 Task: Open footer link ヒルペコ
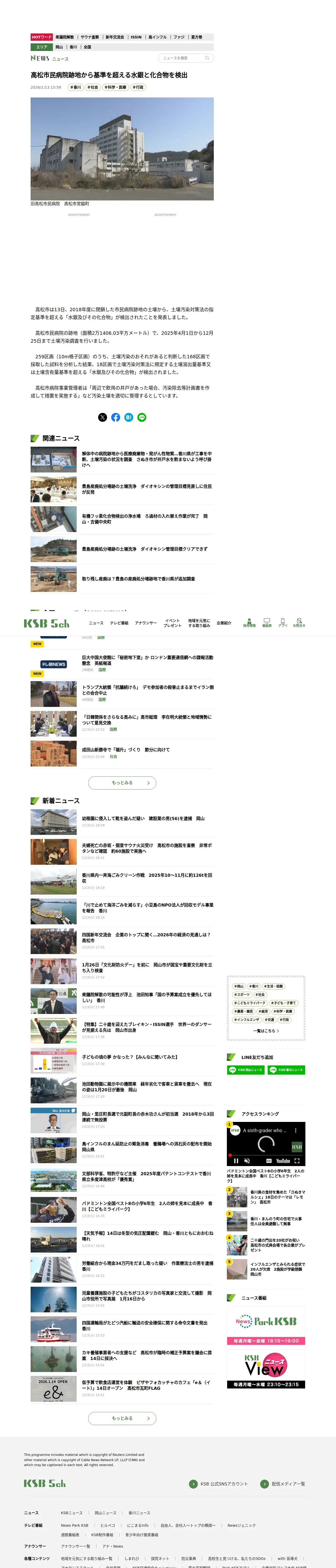coord(107,1525)
